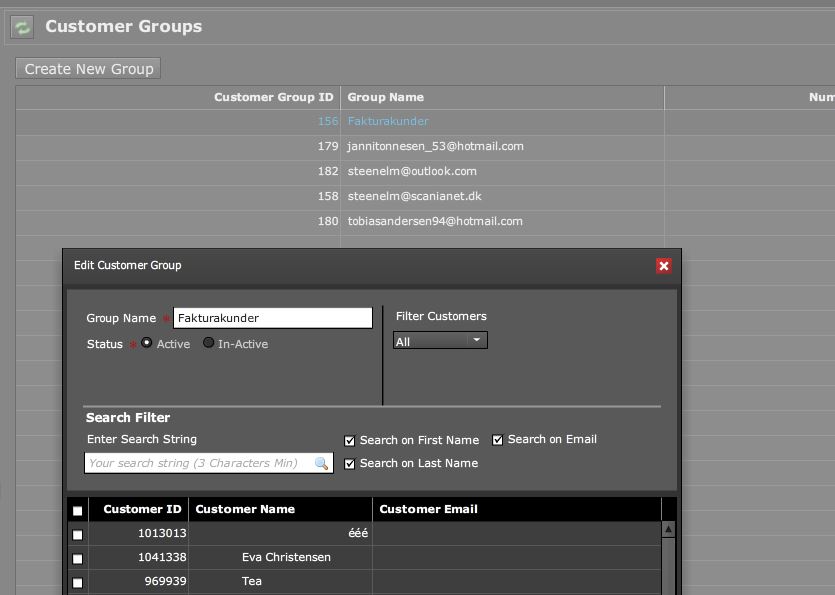Click the Eva Christensen name cell
Viewport: 835px width, 595px height.
tap(286, 557)
